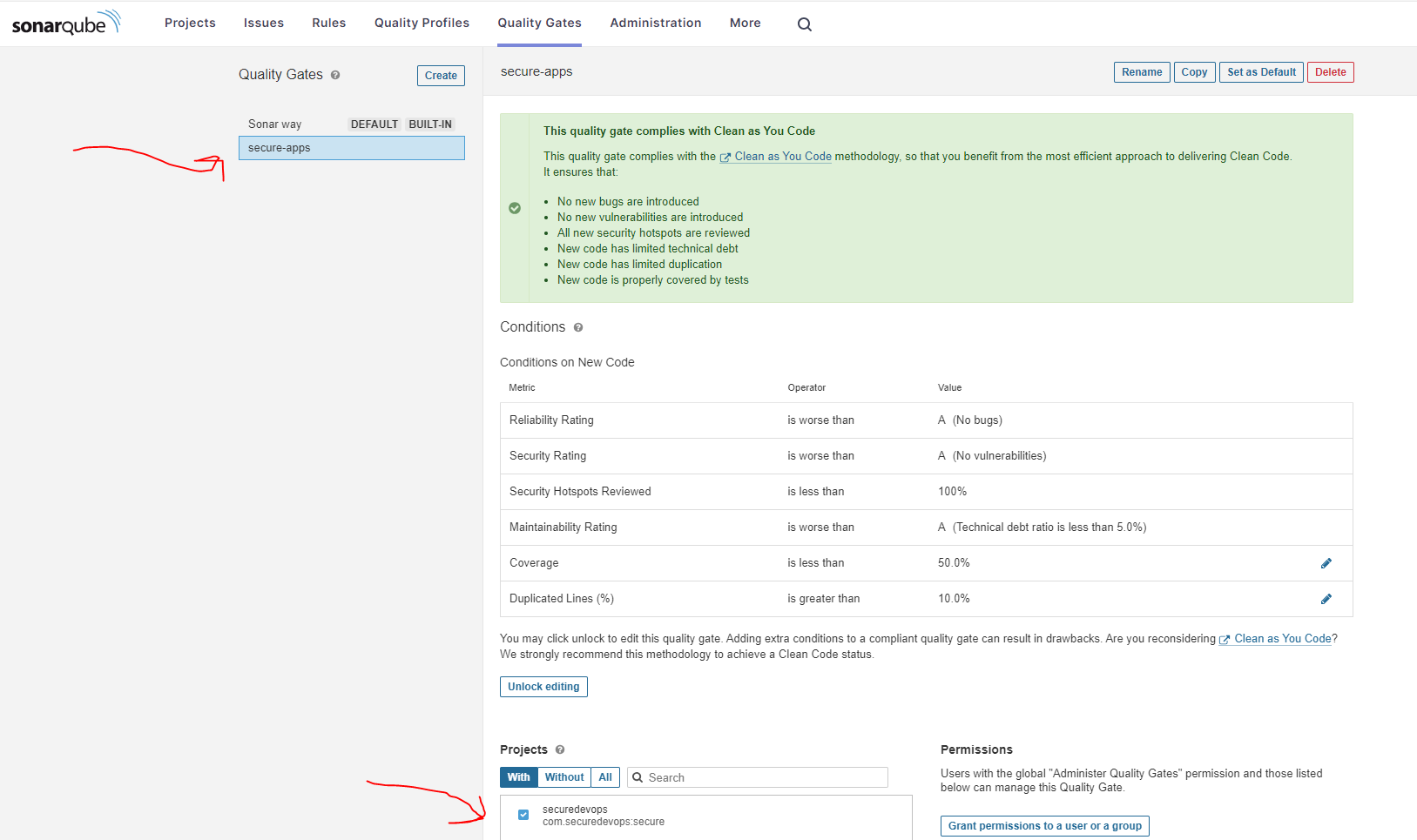Open the Projects section help icon
This screenshot has width=1417, height=840.
(x=558, y=749)
